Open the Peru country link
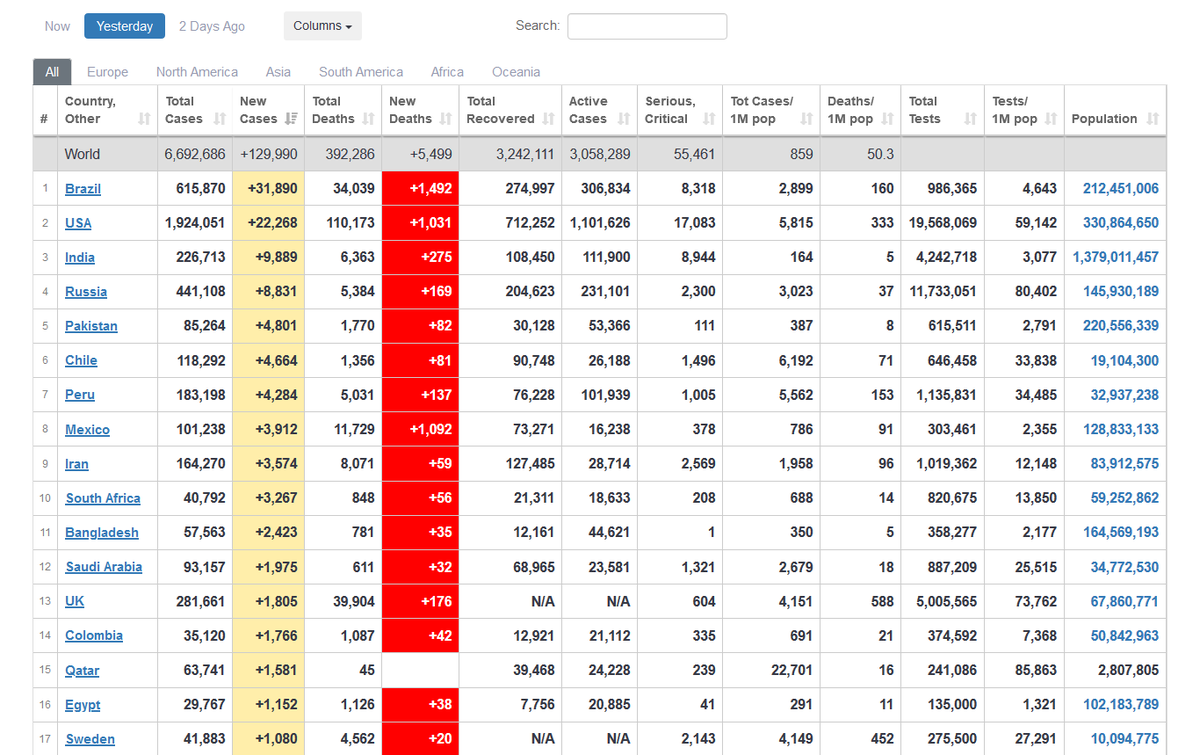This screenshot has height=755, width=1200. 80,395
